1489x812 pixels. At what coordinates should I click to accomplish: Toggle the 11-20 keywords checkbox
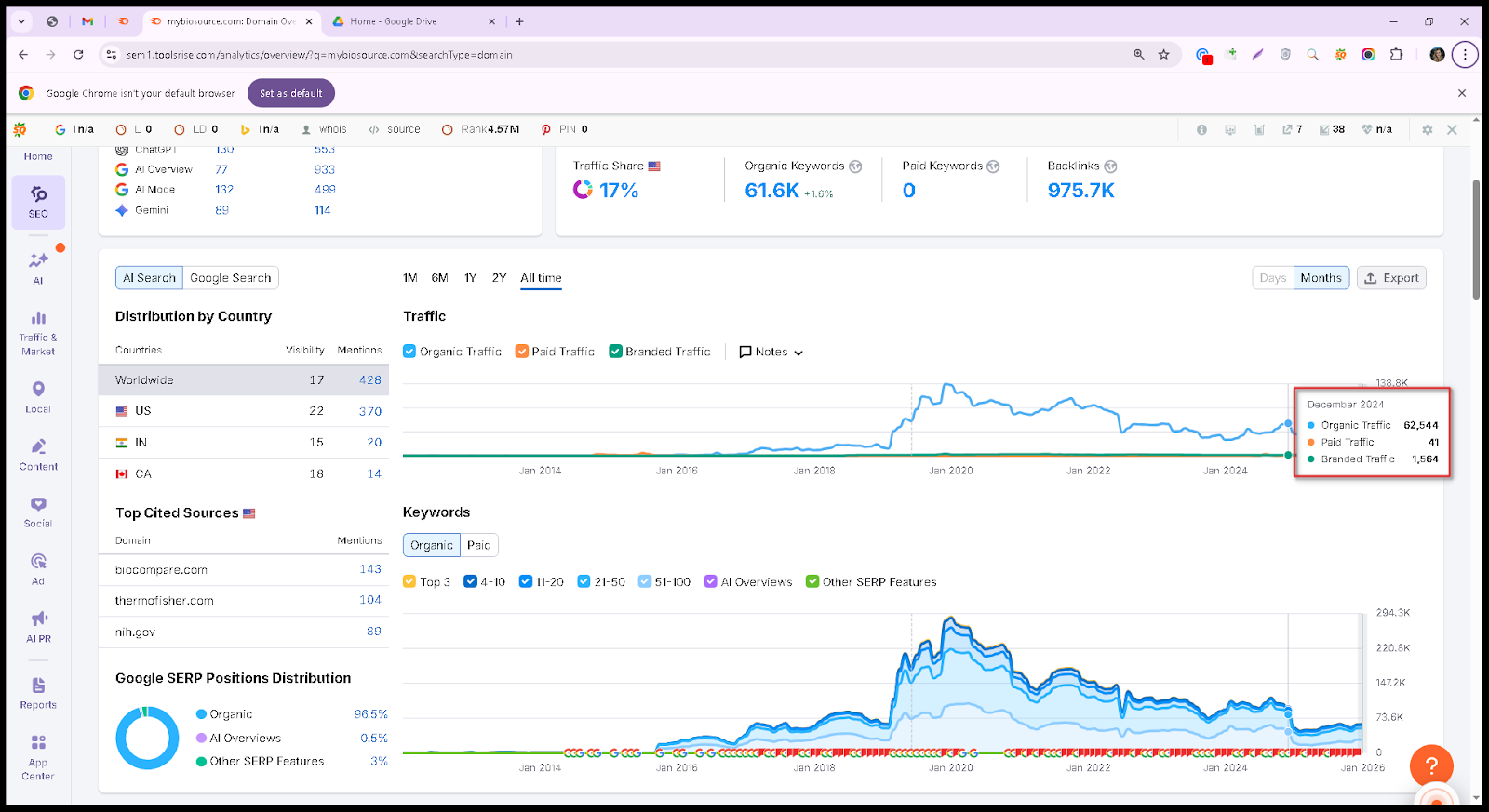[x=526, y=582]
